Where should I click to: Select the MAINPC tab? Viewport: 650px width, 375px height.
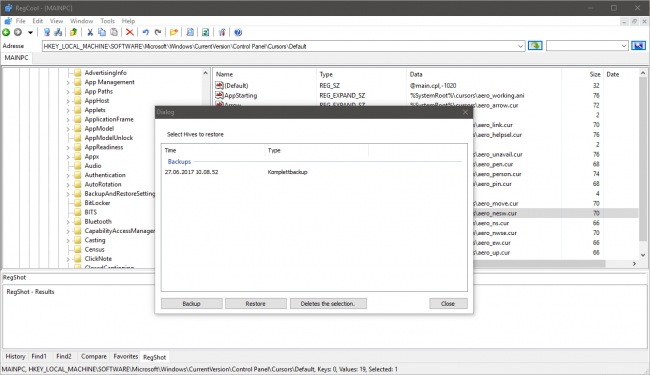pos(17,58)
